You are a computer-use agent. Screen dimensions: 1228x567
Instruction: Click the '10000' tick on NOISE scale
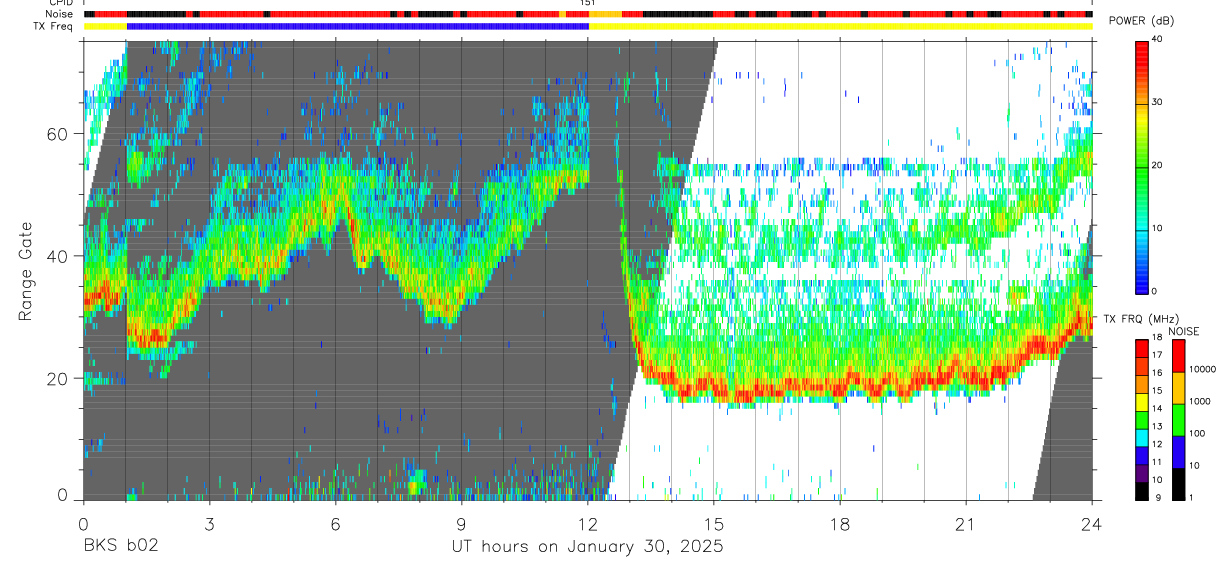pyautogui.click(x=1203, y=369)
